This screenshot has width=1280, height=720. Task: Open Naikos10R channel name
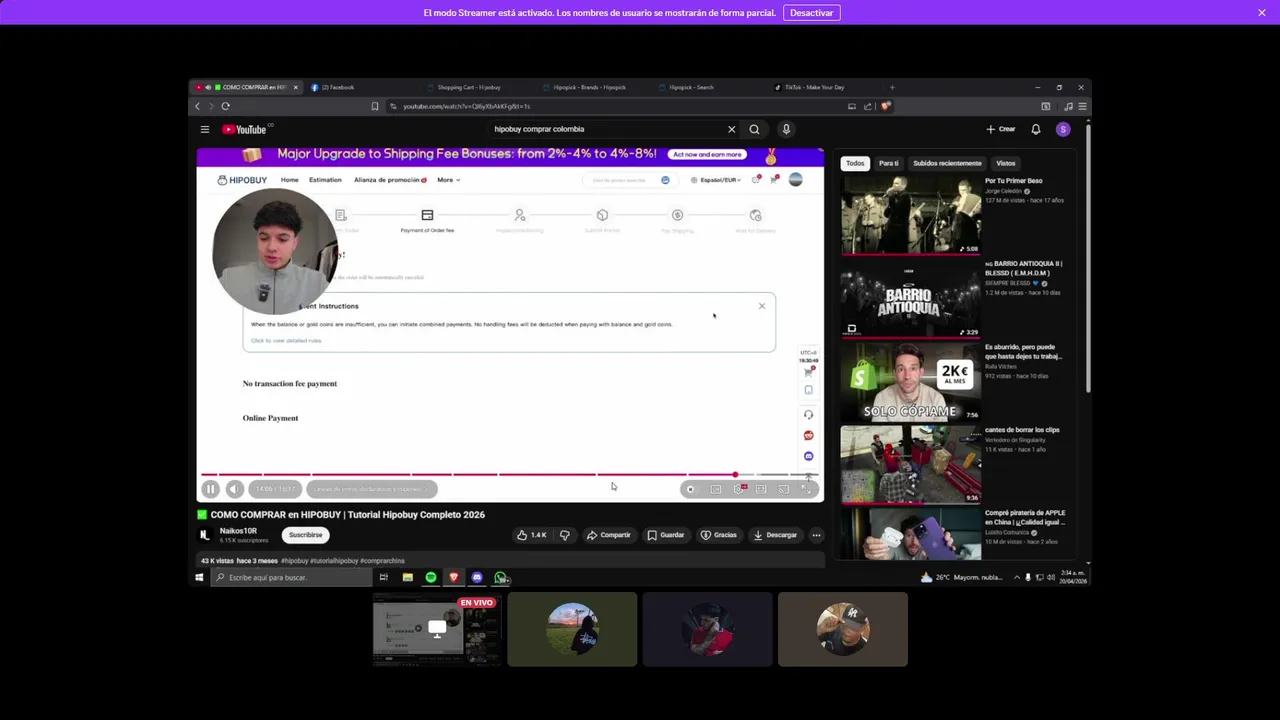pyautogui.click(x=238, y=531)
